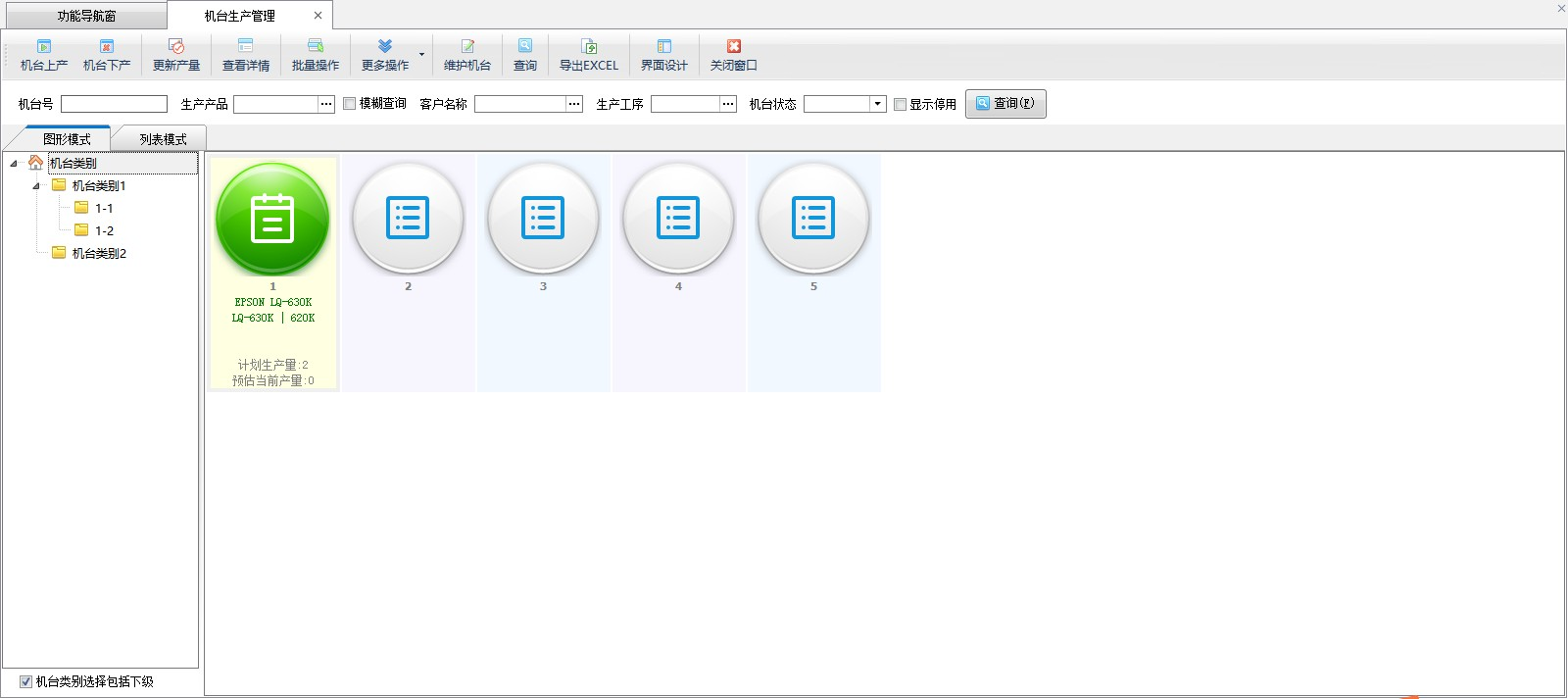Screen dimensions: 1568x699
Task: Switch to the 列表模式 tab
Action: click(x=163, y=139)
